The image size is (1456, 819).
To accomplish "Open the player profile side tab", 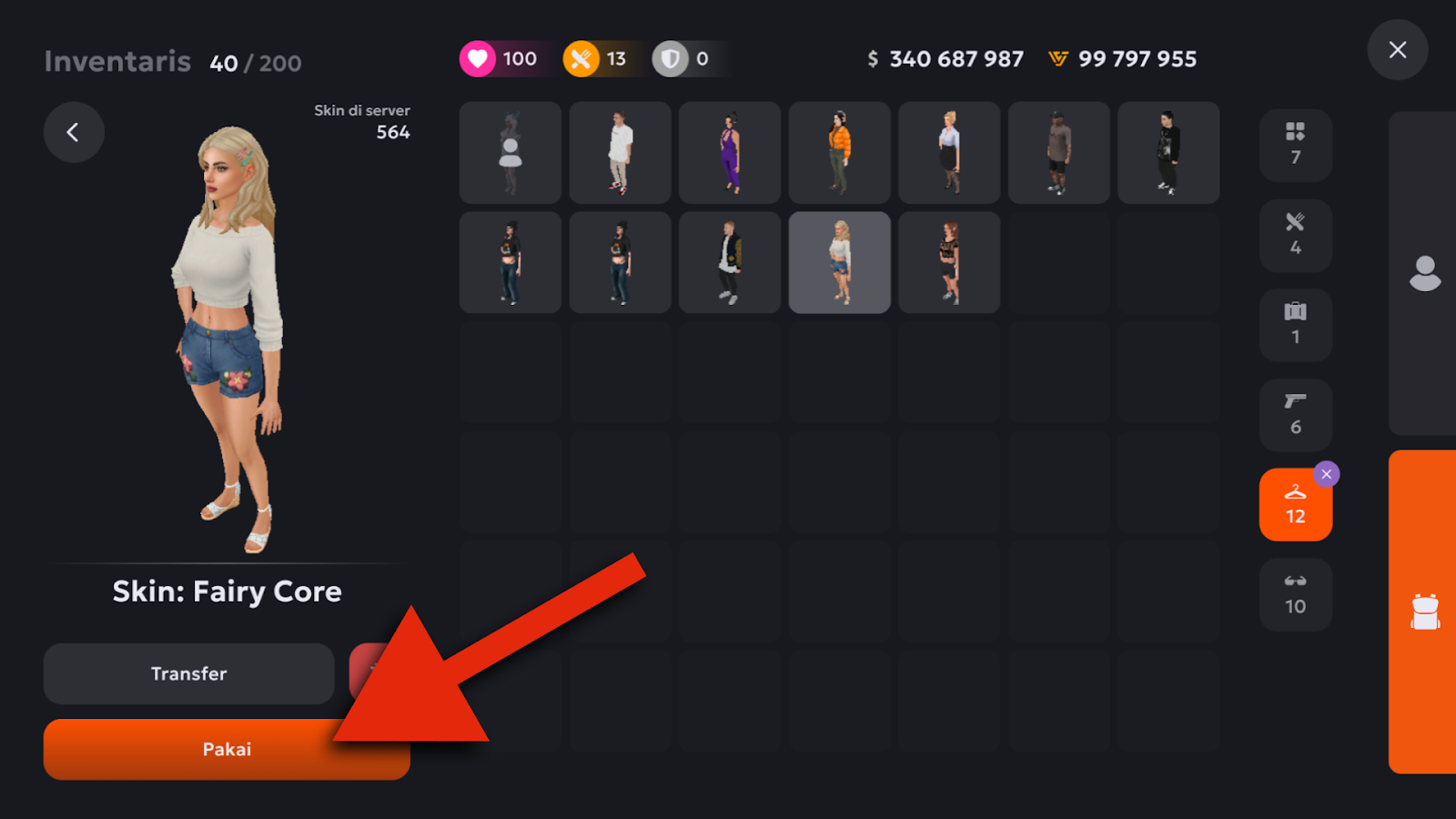I will pos(1424,273).
